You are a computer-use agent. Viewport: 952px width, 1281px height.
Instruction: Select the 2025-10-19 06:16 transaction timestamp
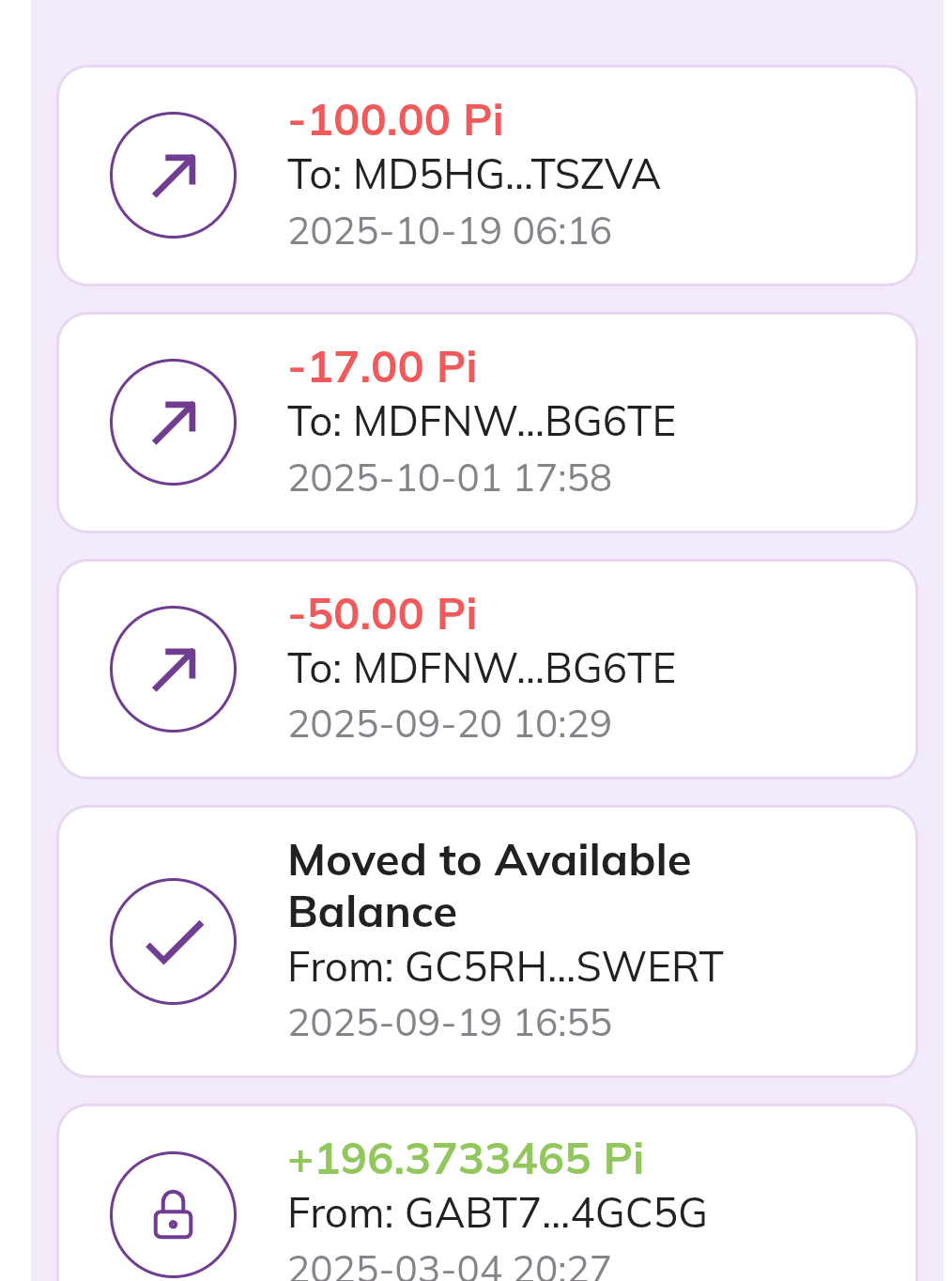click(450, 231)
